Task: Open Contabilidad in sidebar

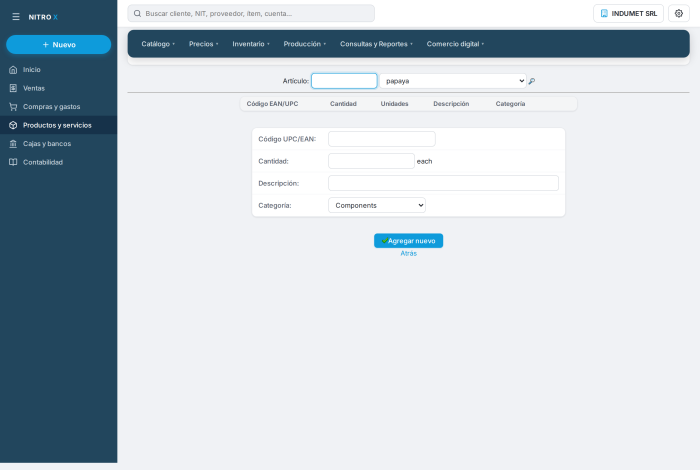Action: [x=58, y=162]
